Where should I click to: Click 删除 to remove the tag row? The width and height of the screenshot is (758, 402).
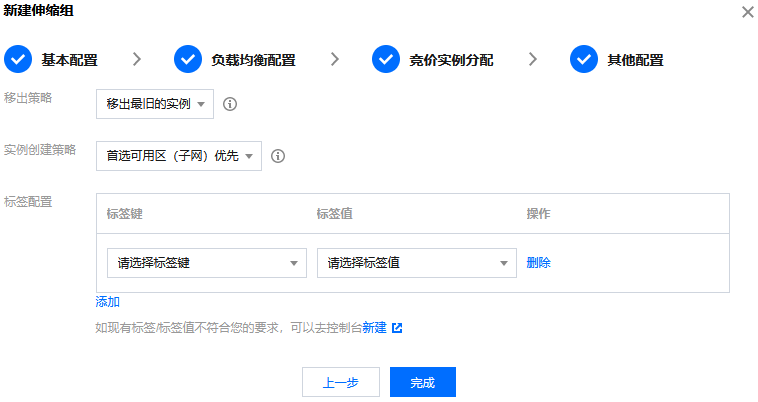pyautogui.click(x=539, y=263)
